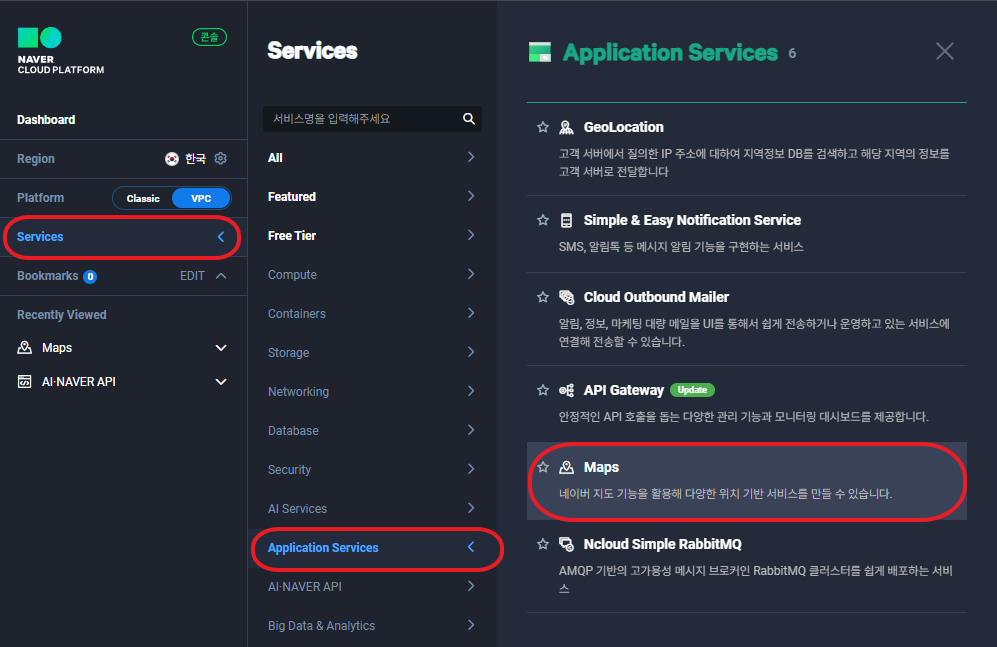Viewport: 997px width, 647px height.
Task: Click the Simple & Easy Notification icon
Action: [x=566, y=220]
